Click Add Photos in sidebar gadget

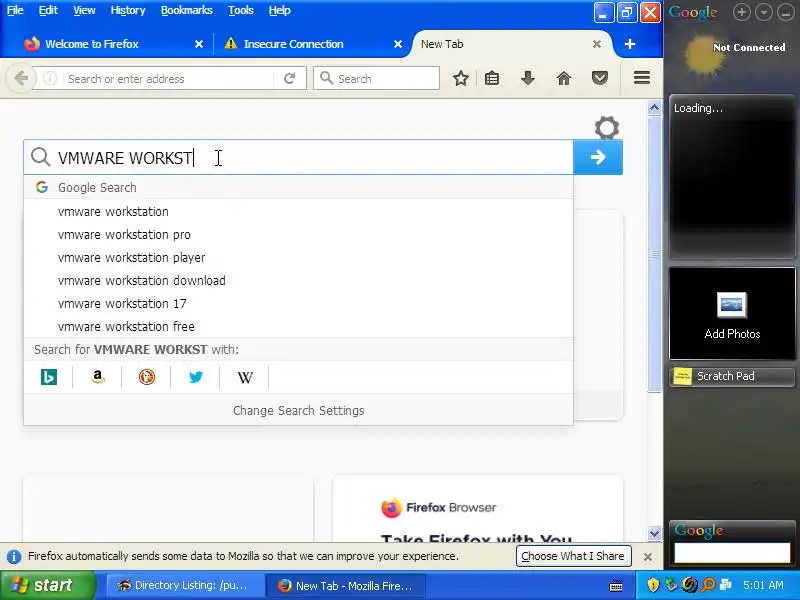point(732,313)
